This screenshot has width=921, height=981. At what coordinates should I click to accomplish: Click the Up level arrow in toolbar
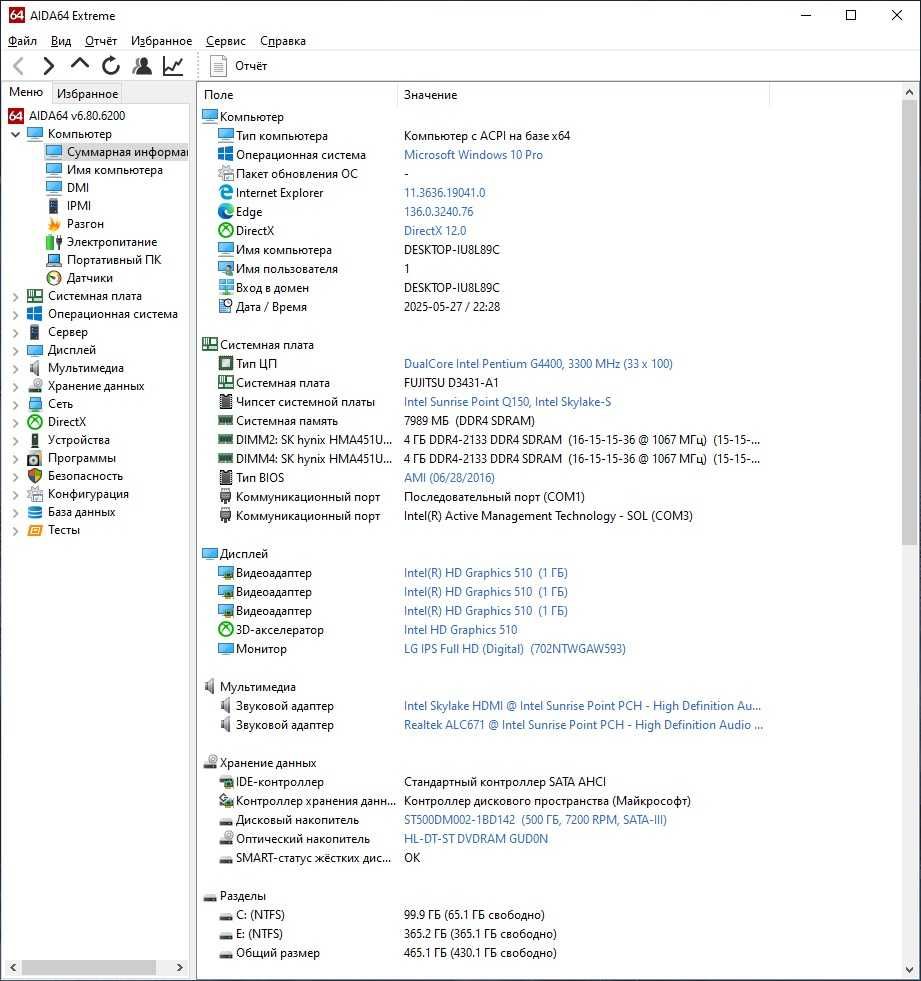tap(79, 64)
